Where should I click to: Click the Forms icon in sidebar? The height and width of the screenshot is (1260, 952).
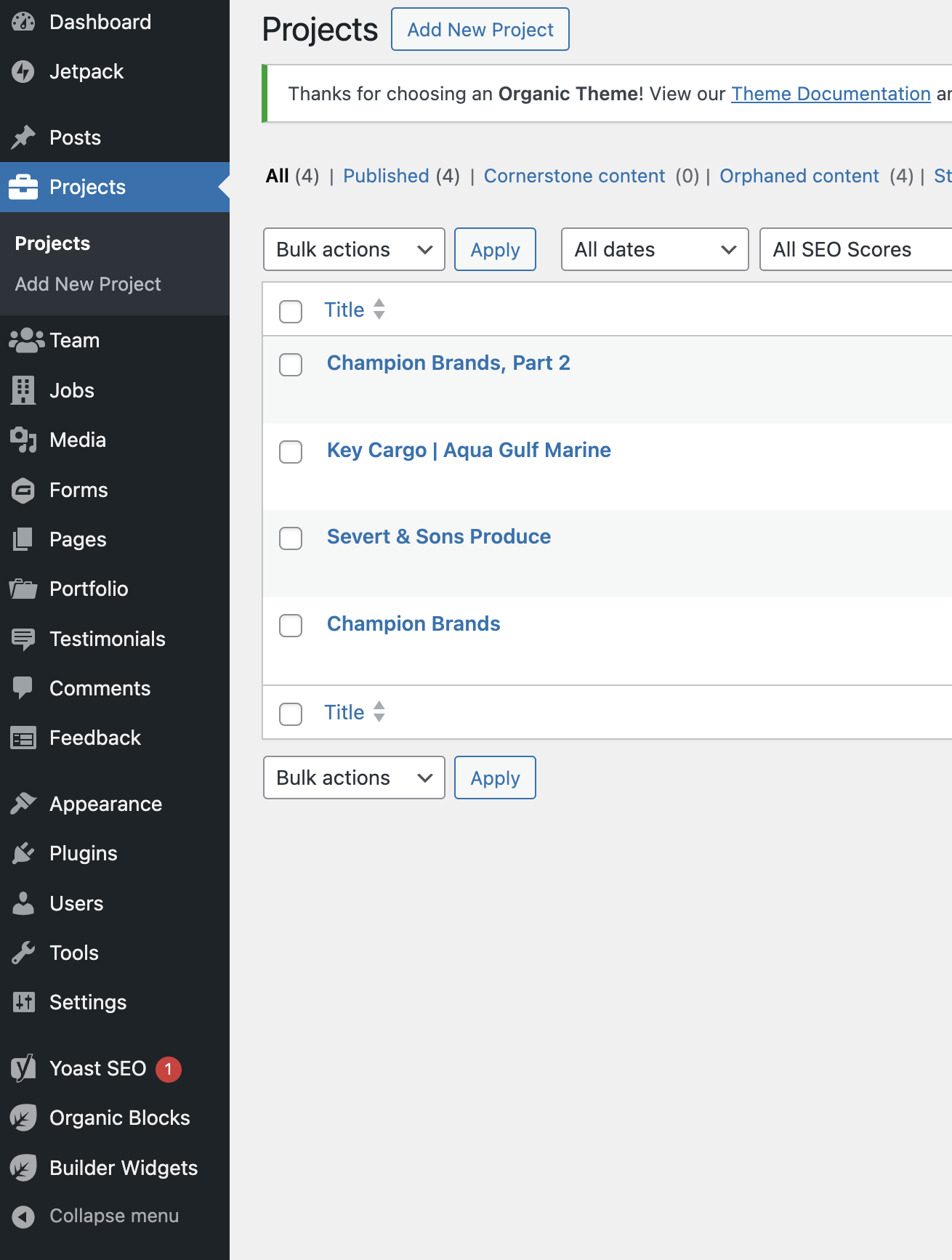pos(23,490)
